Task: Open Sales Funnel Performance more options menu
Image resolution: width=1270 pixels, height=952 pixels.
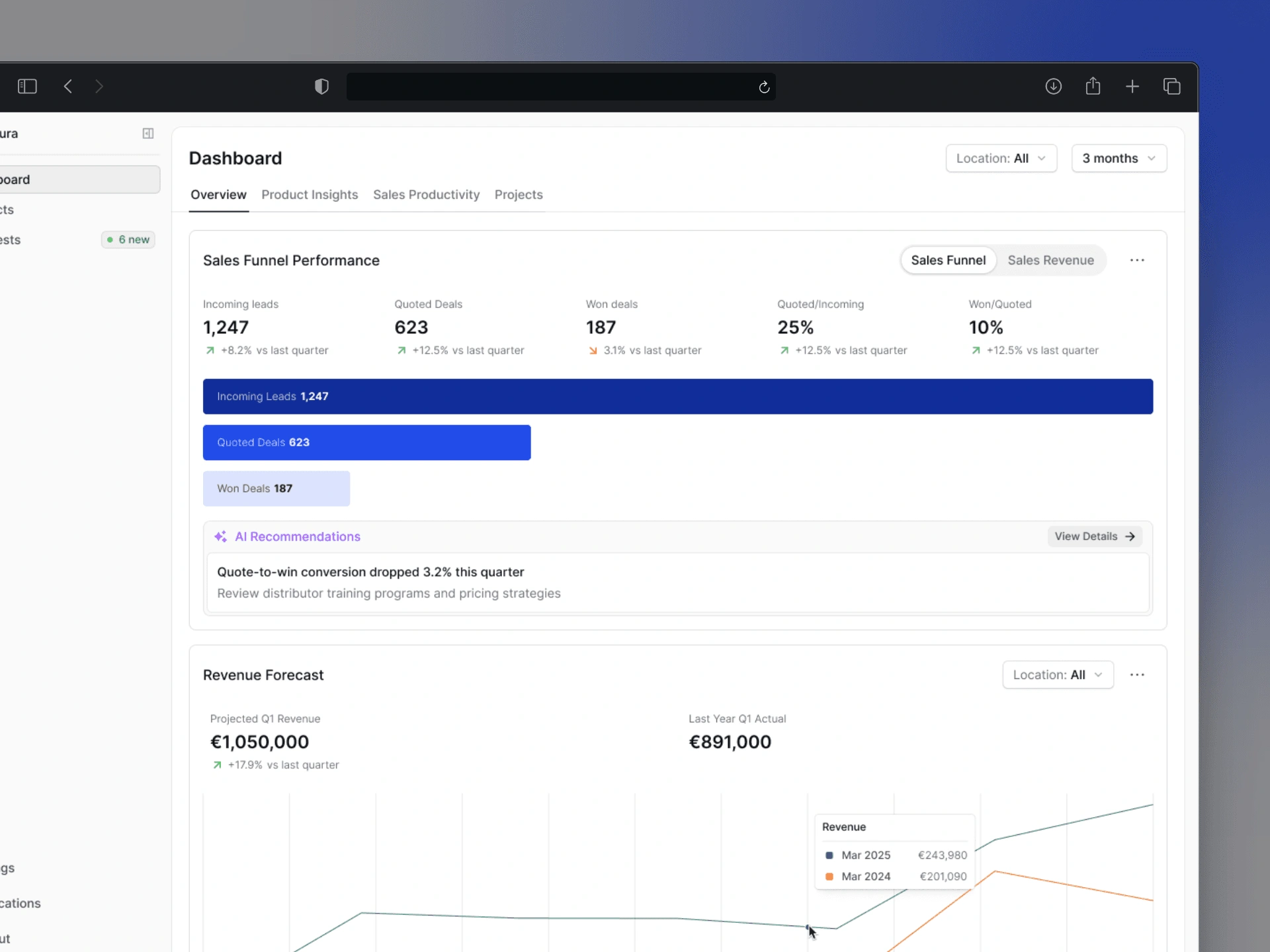Action: click(x=1137, y=260)
